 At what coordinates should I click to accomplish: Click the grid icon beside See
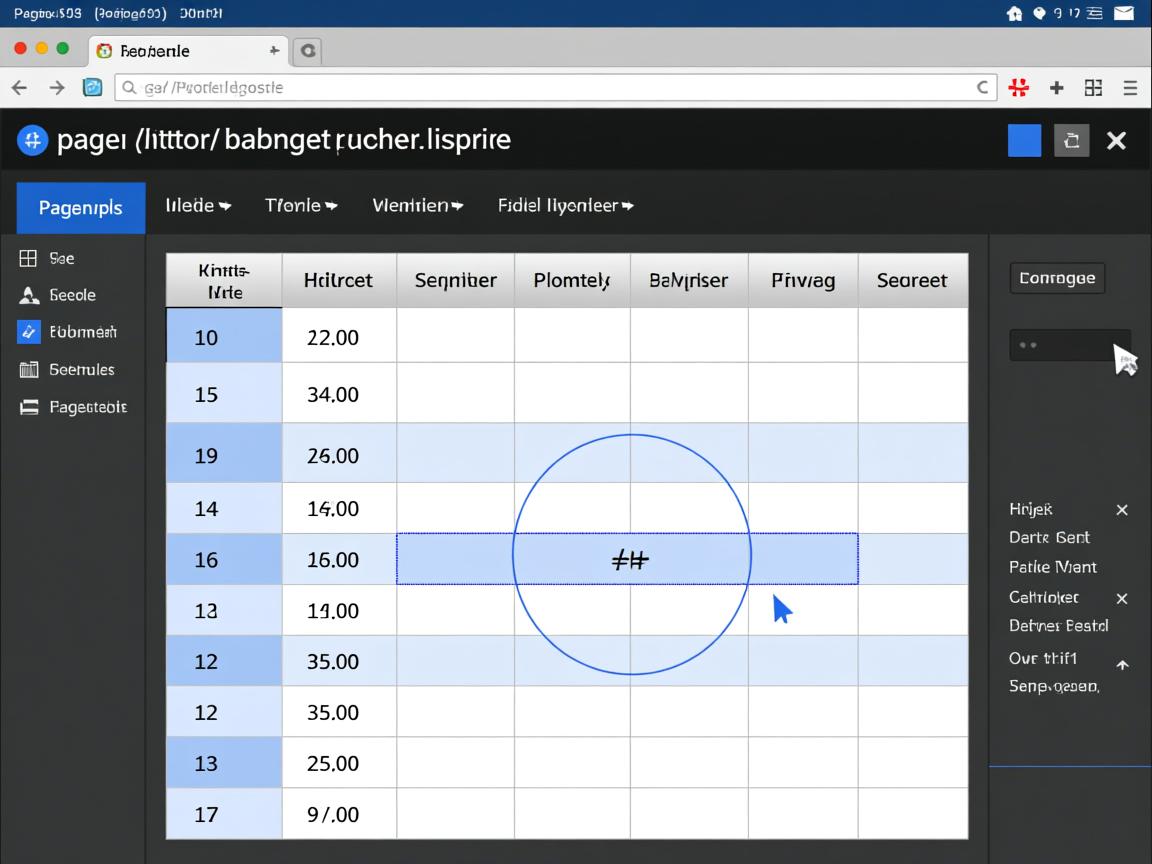28,259
